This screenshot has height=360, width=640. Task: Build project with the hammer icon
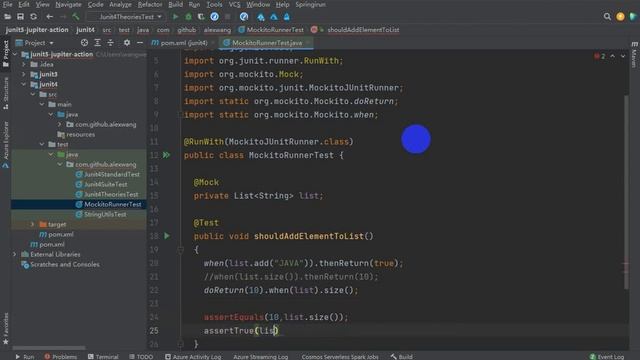[x=76, y=17]
